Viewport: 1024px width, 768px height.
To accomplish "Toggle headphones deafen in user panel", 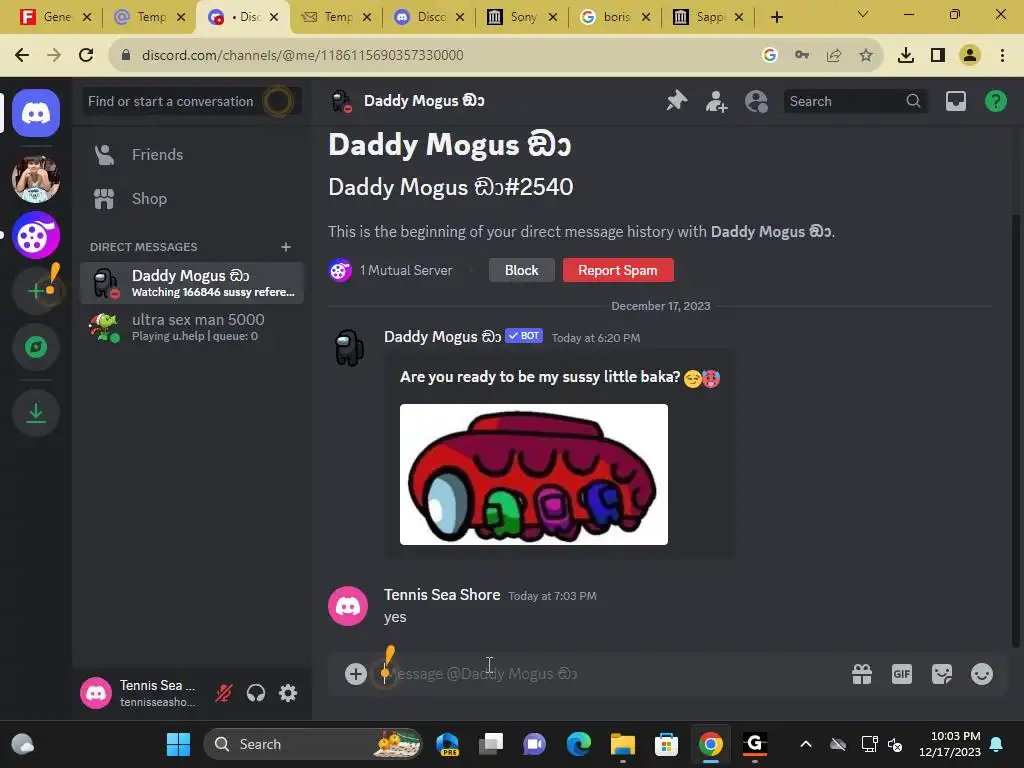I will point(256,693).
